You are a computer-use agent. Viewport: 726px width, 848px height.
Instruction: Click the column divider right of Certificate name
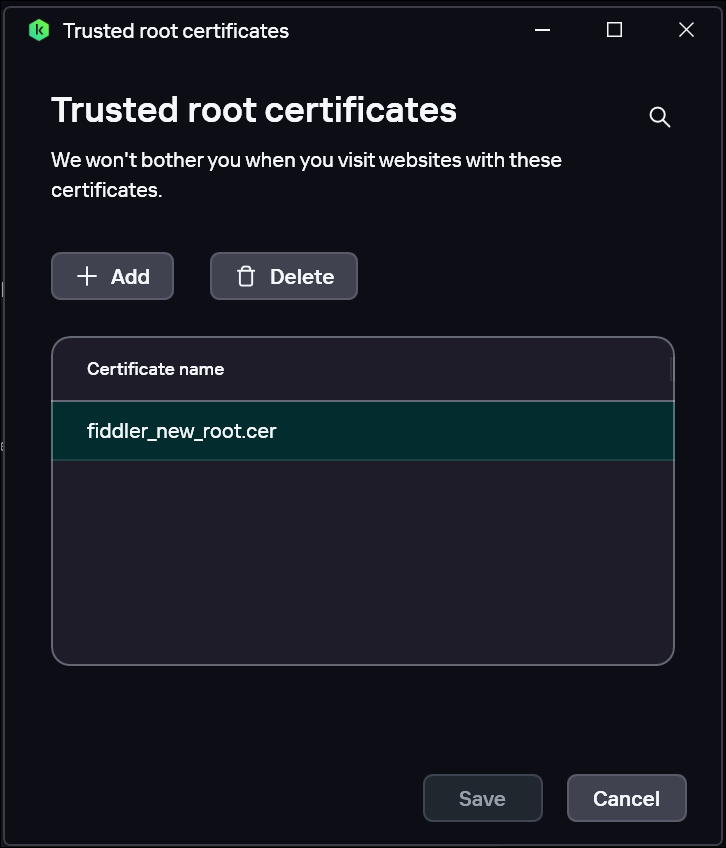click(671, 369)
